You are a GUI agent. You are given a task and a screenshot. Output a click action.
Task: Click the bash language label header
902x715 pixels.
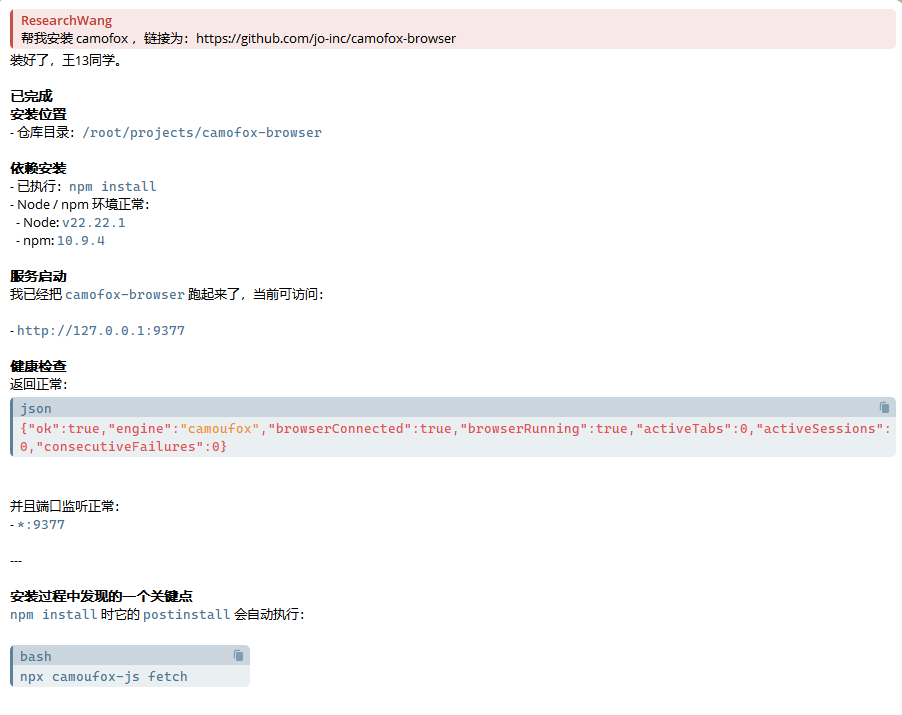[x=36, y=656]
